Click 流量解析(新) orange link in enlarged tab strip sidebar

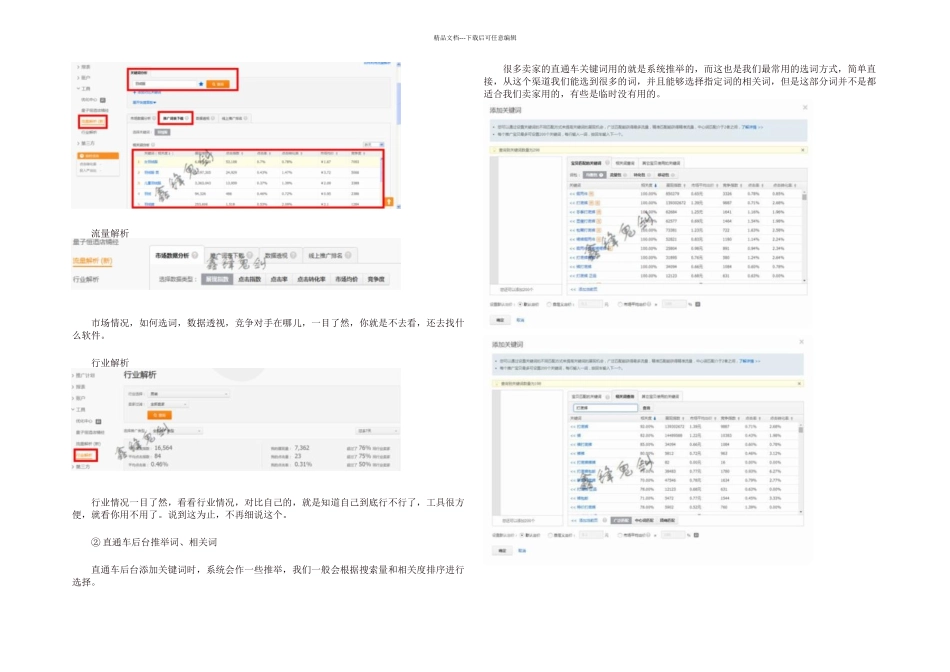click(93, 261)
